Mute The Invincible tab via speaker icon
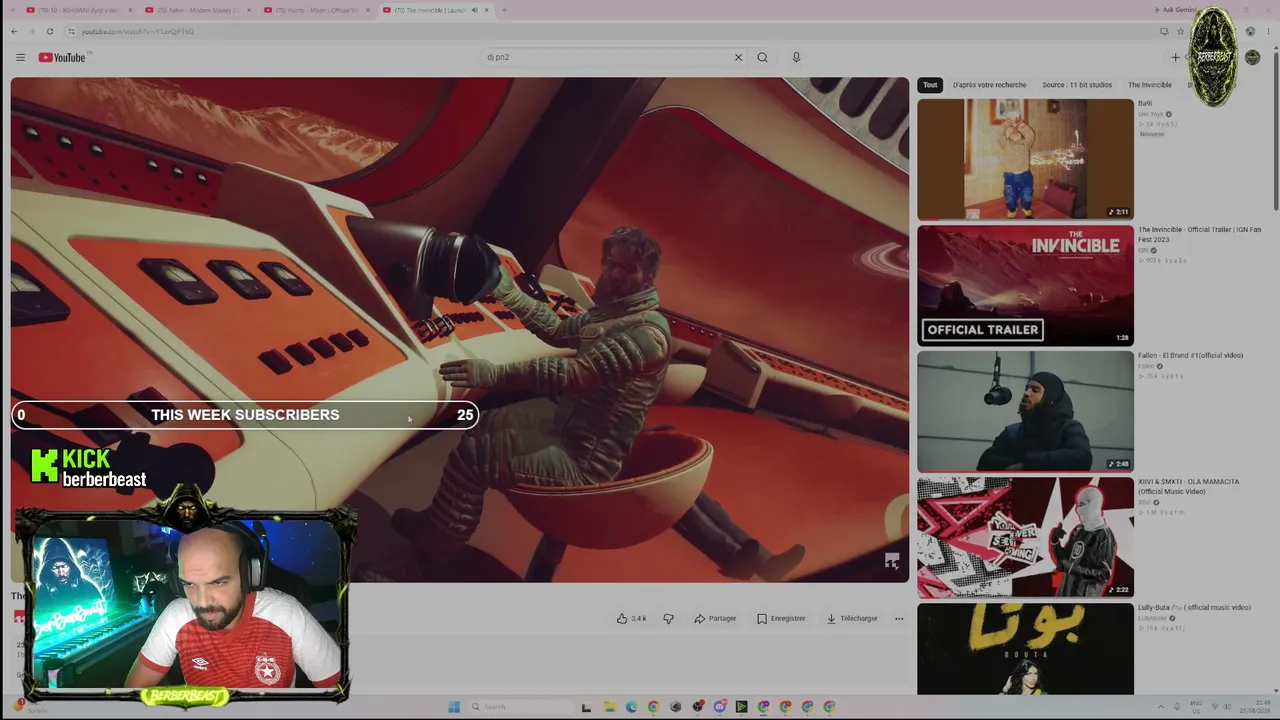 [474, 10]
